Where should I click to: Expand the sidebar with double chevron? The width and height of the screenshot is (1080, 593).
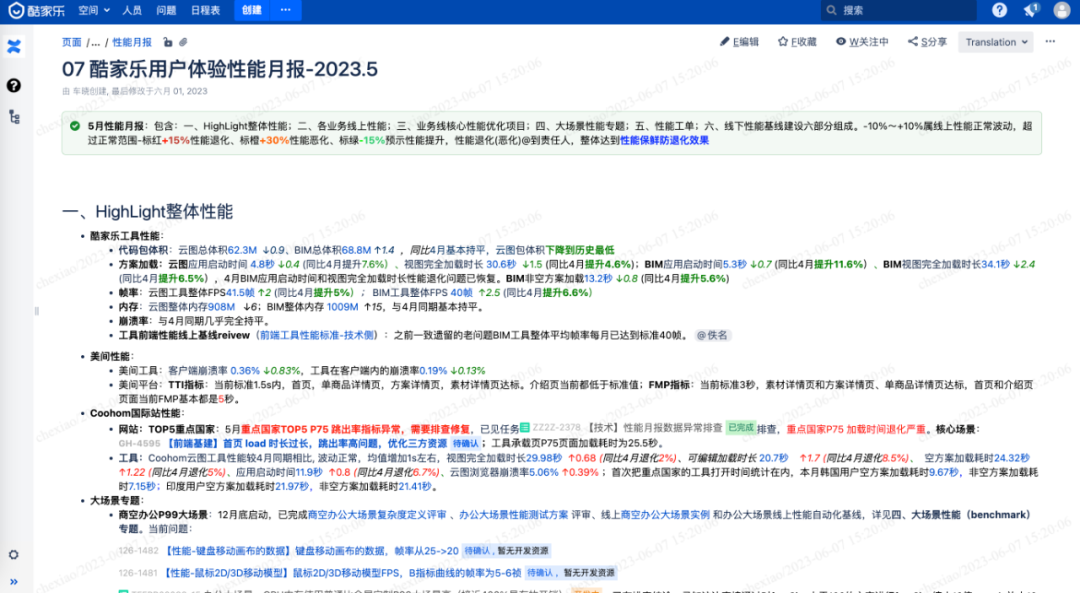coord(14,582)
